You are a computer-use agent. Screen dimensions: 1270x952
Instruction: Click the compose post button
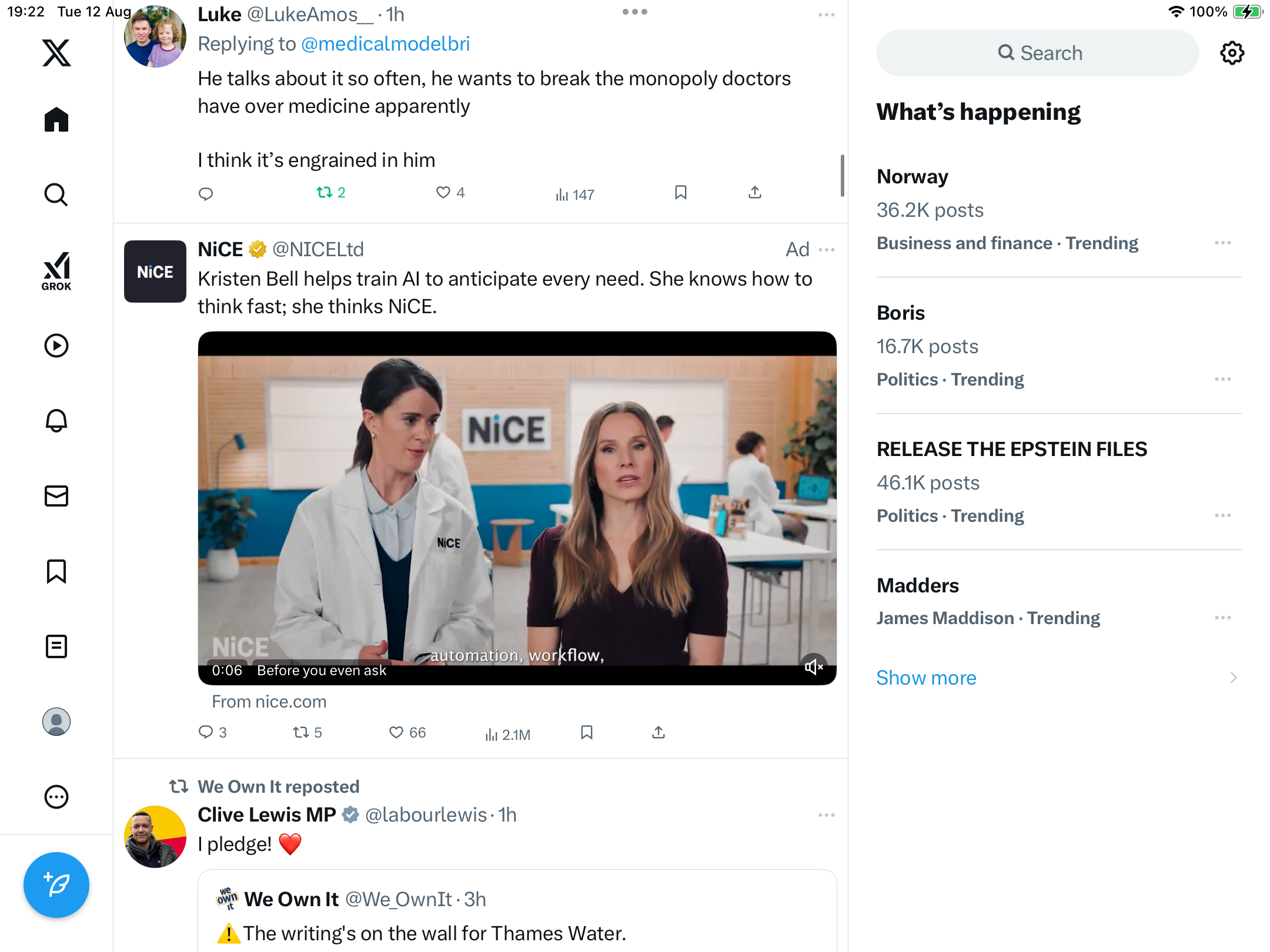pyautogui.click(x=56, y=884)
